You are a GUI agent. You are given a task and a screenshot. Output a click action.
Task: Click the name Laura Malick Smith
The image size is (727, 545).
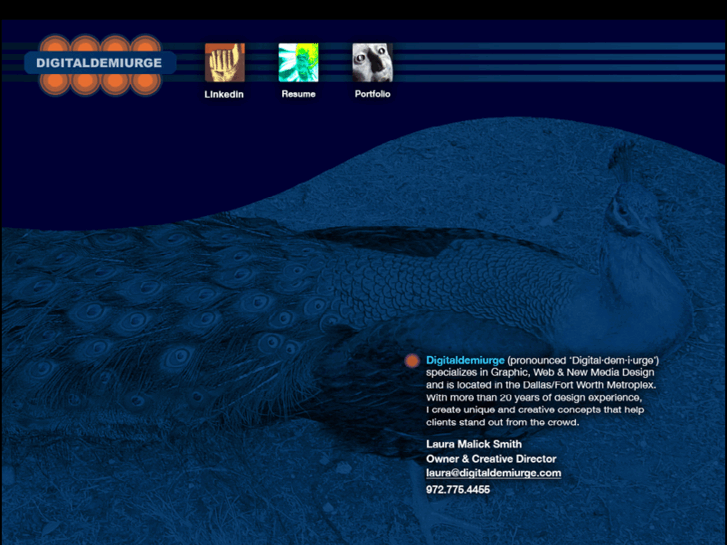(474, 444)
